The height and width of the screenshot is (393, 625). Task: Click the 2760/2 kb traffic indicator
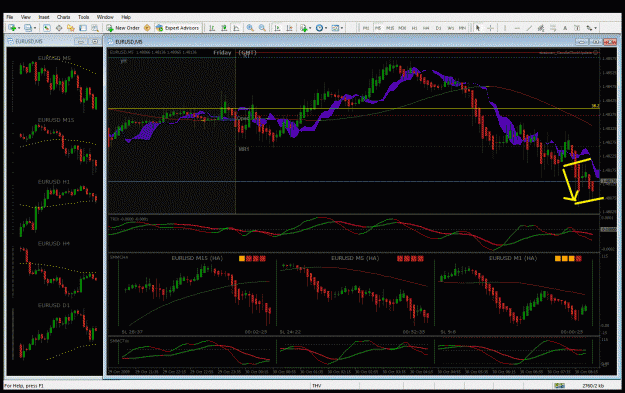click(593, 385)
